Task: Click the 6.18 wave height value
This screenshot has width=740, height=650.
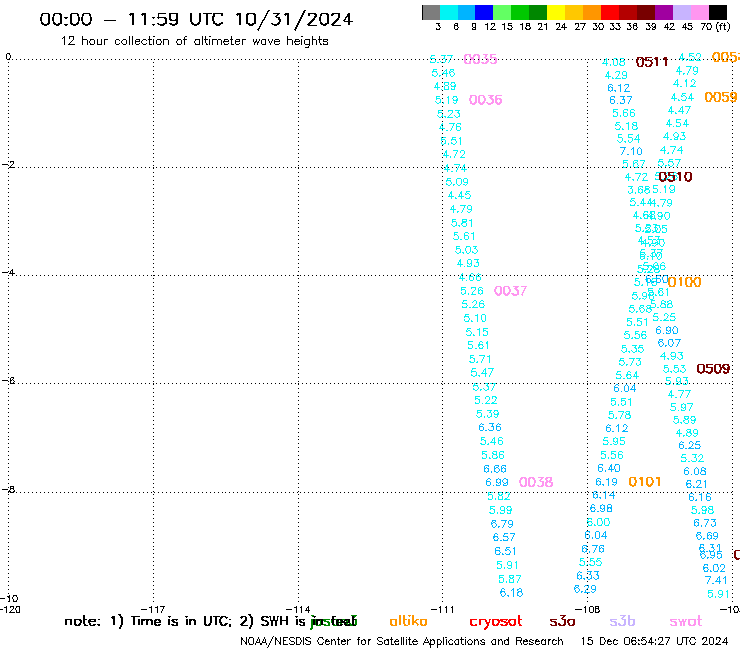Action: pos(512,592)
